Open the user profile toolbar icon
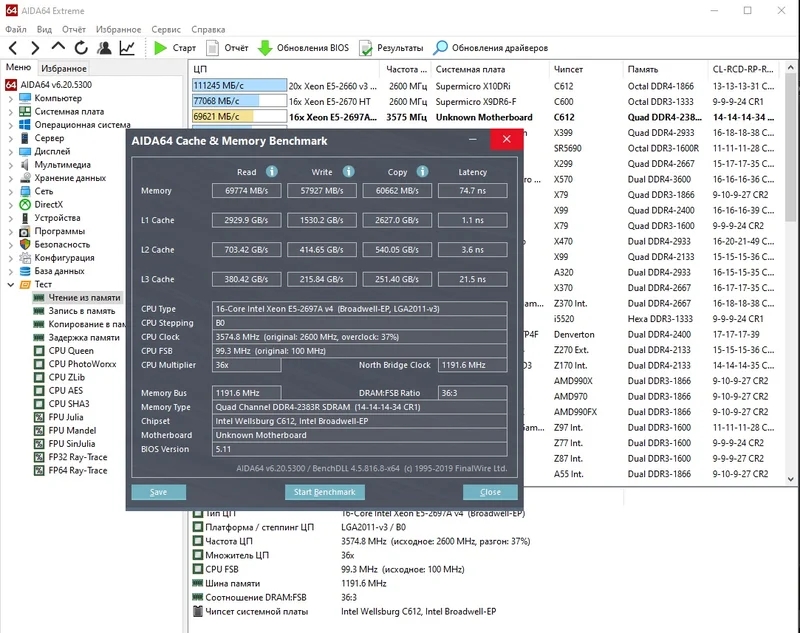 (x=104, y=48)
